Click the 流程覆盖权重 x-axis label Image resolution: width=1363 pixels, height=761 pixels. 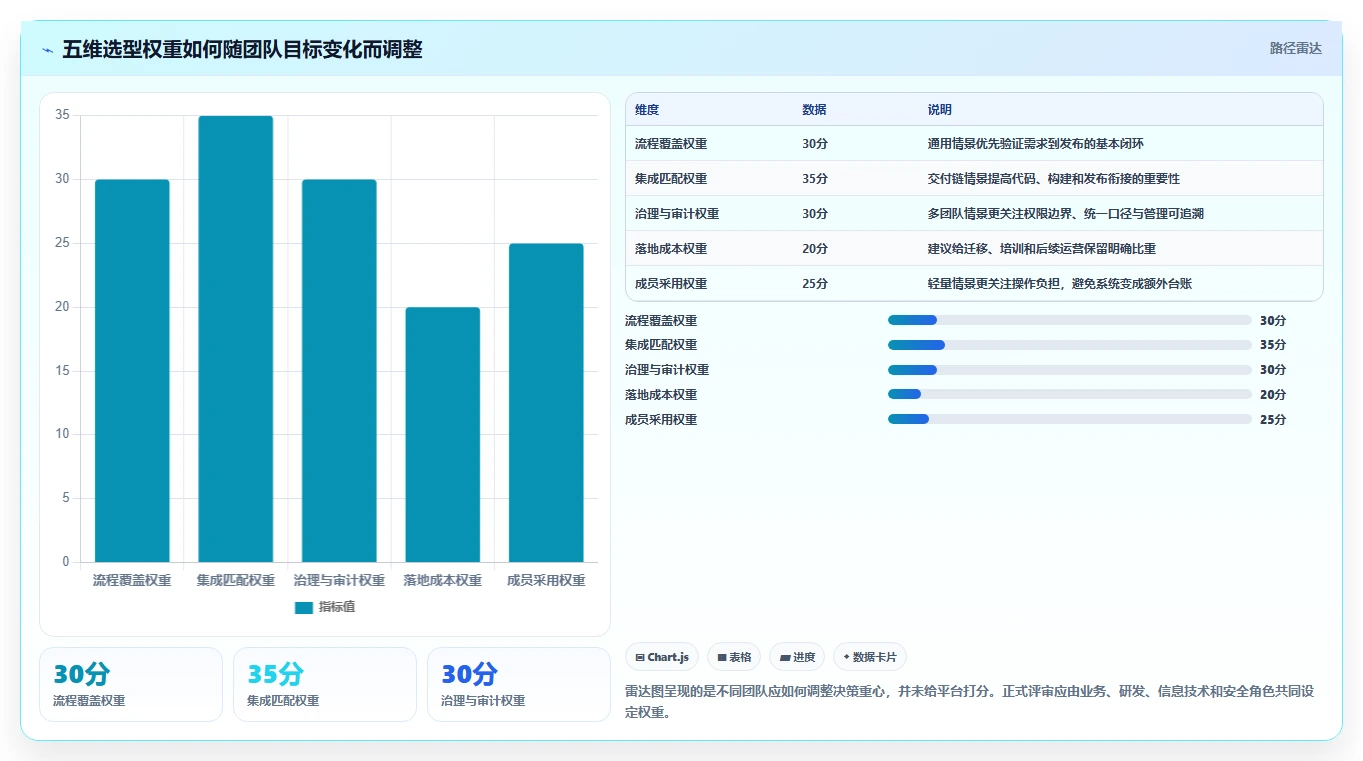point(132,580)
